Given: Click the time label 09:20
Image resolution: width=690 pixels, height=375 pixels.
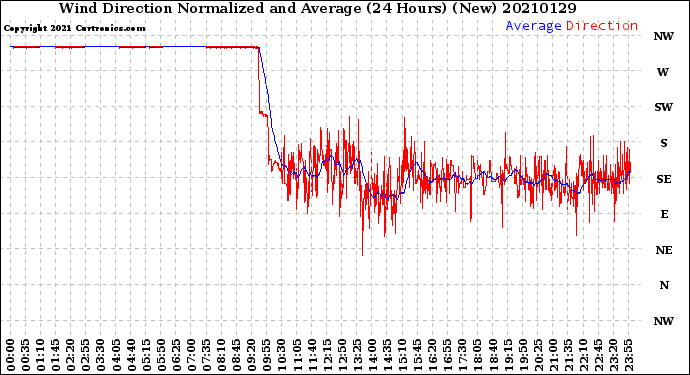Looking at the screenshot, I should click(252, 355).
